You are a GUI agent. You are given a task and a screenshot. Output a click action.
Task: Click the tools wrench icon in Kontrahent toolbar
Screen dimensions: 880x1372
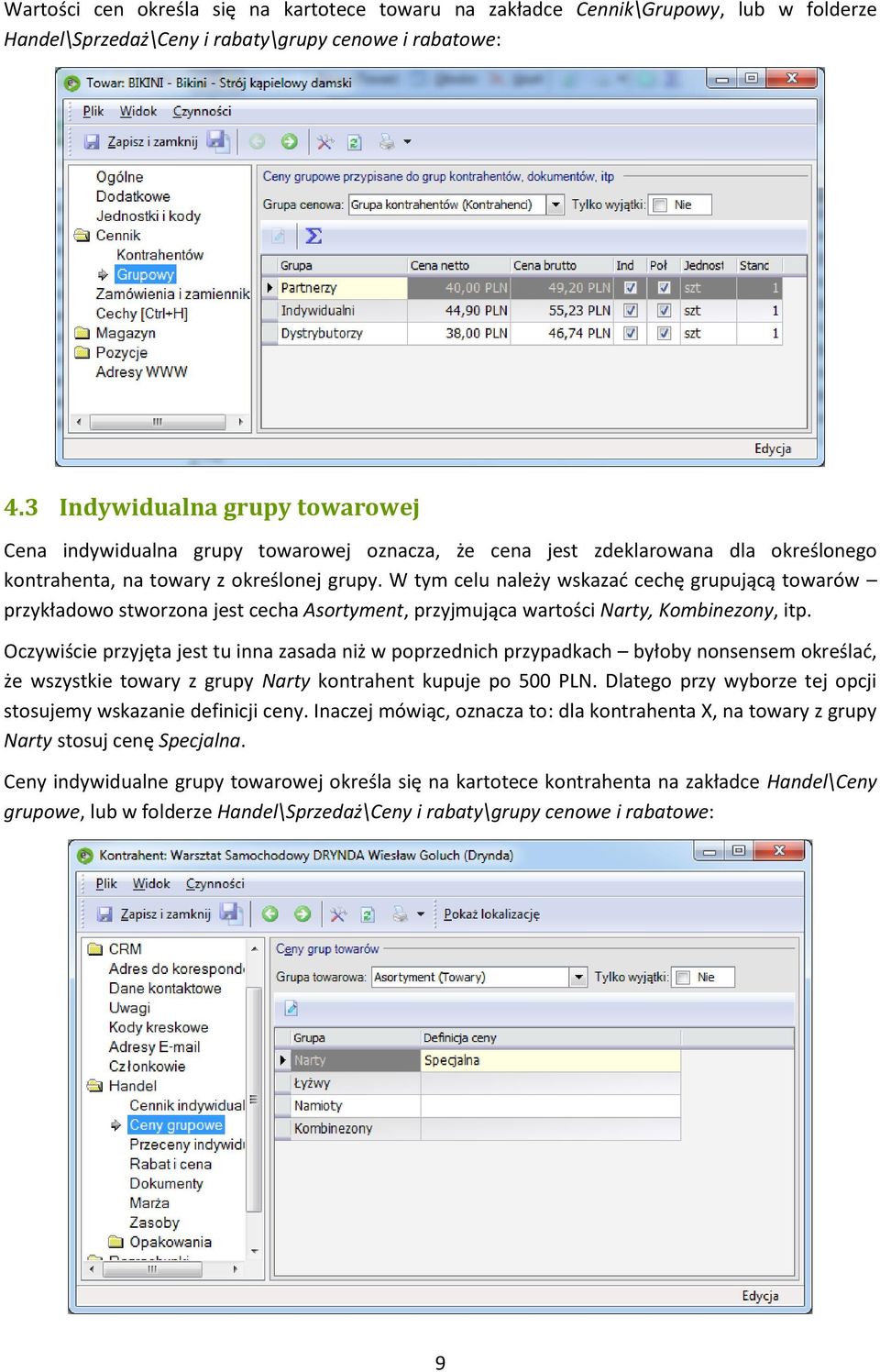338,914
